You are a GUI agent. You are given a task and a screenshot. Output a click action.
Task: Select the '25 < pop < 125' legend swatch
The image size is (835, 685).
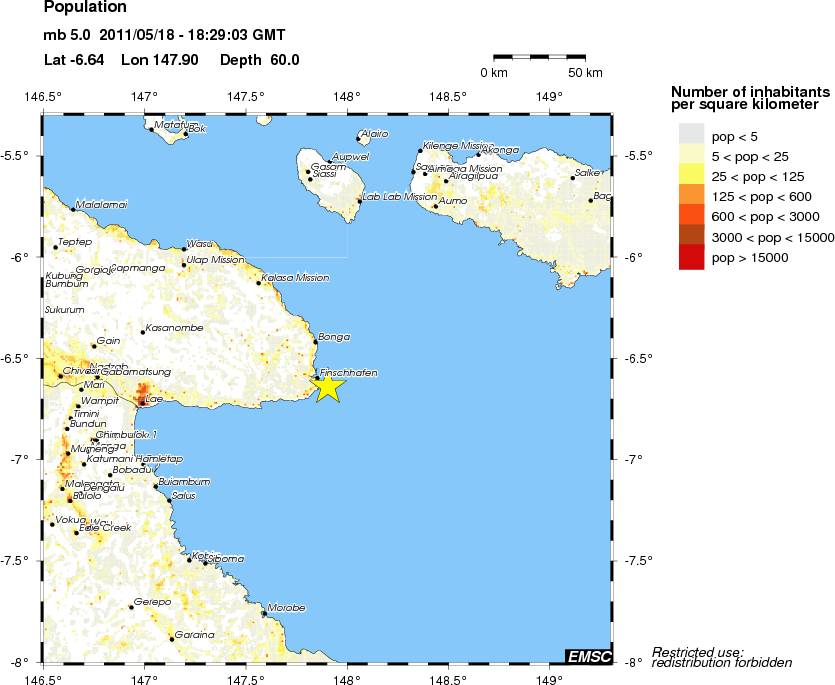[x=691, y=175]
